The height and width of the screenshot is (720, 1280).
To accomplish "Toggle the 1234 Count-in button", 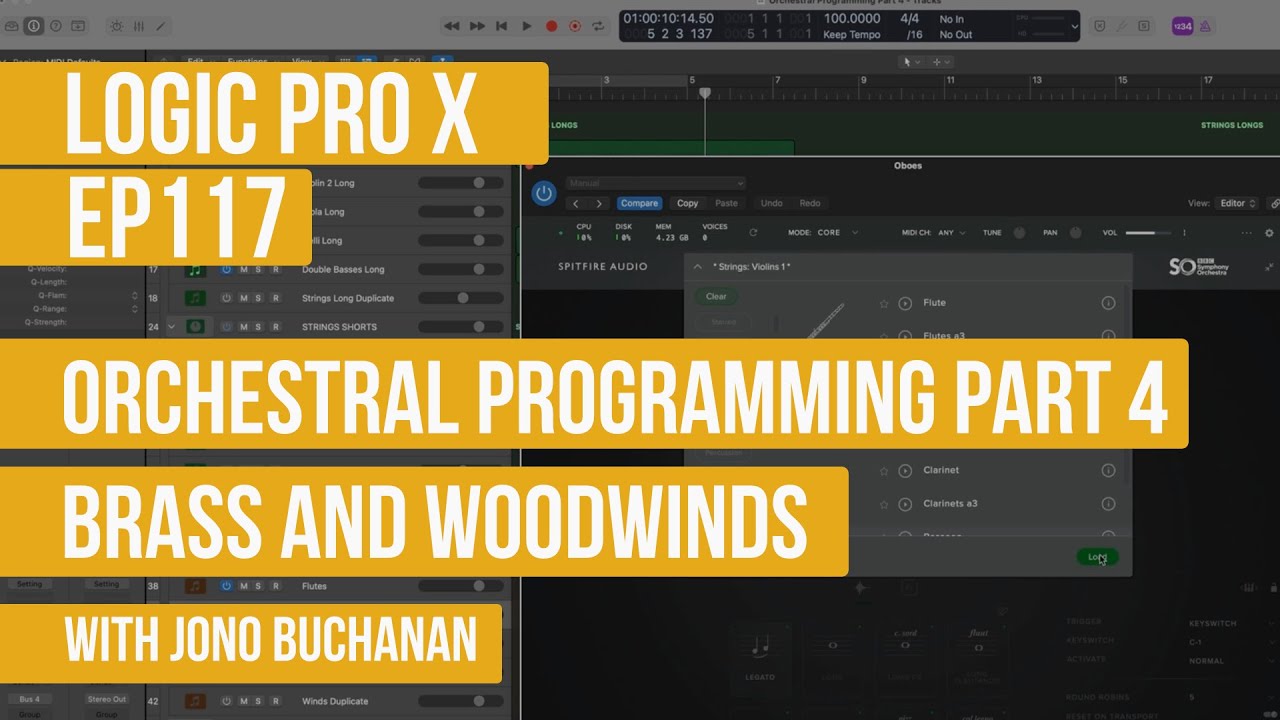I will [x=1182, y=26].
